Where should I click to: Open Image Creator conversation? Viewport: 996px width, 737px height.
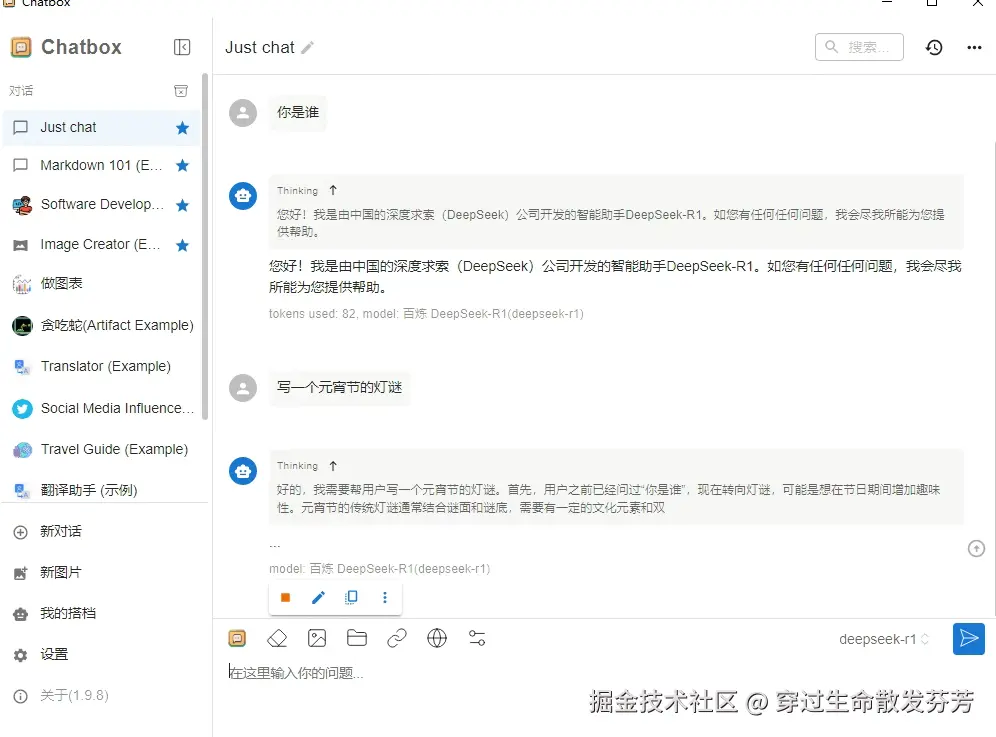click(x=102, y=245)
